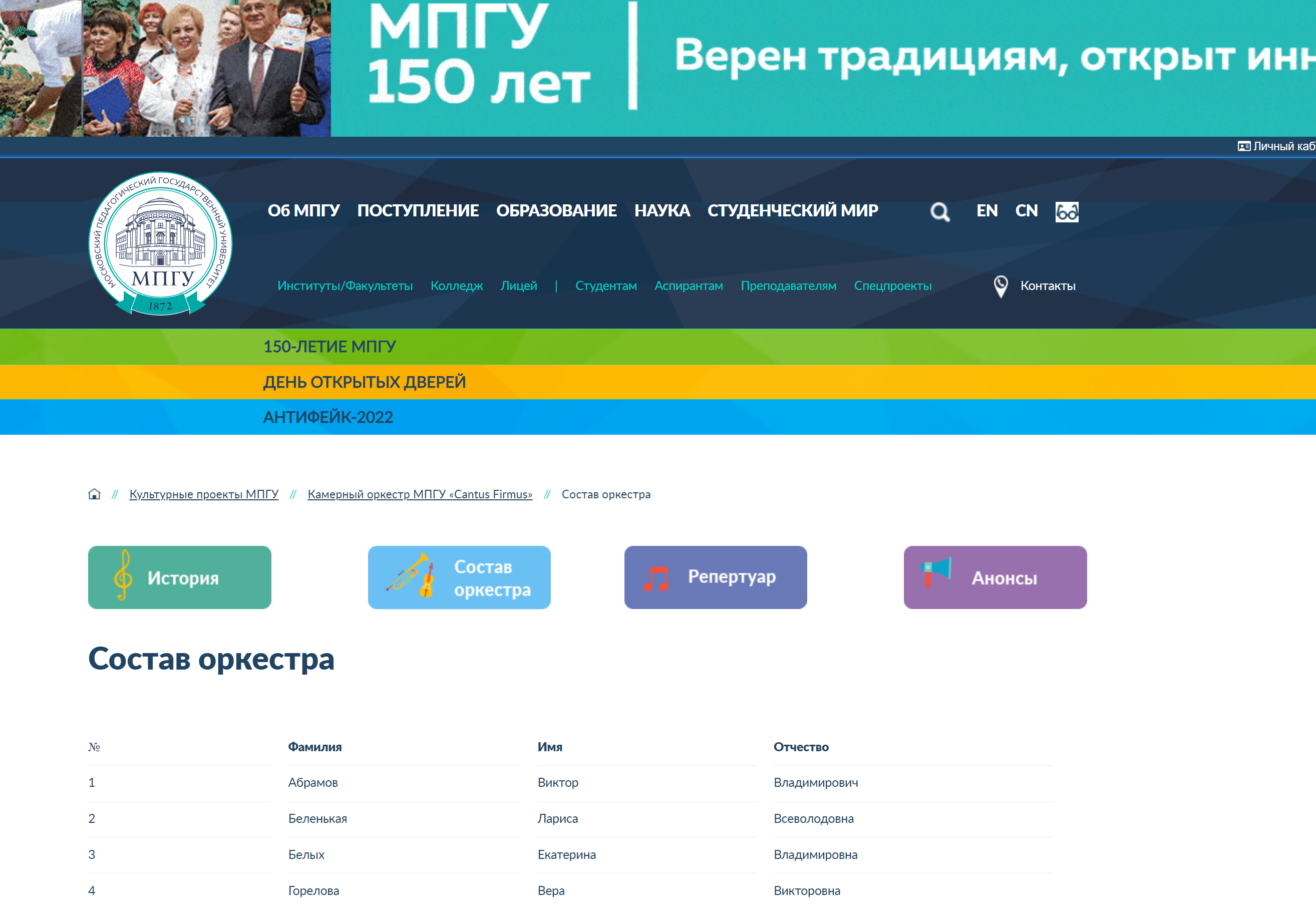This screenshot has height=909, width=1316.
Task: Click the name Вера
Action: 551,891
